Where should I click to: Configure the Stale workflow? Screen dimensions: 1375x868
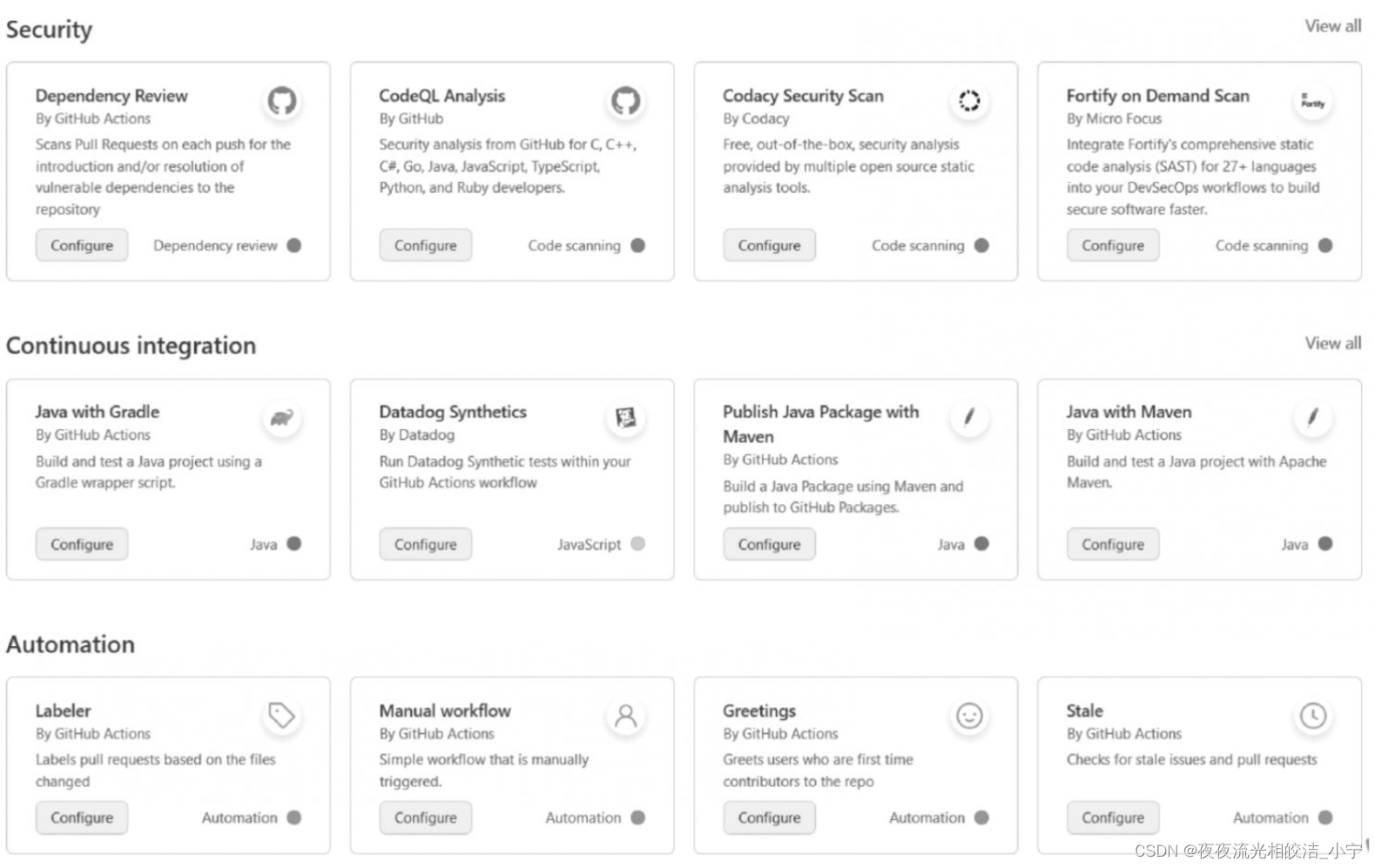point(1113,818)
